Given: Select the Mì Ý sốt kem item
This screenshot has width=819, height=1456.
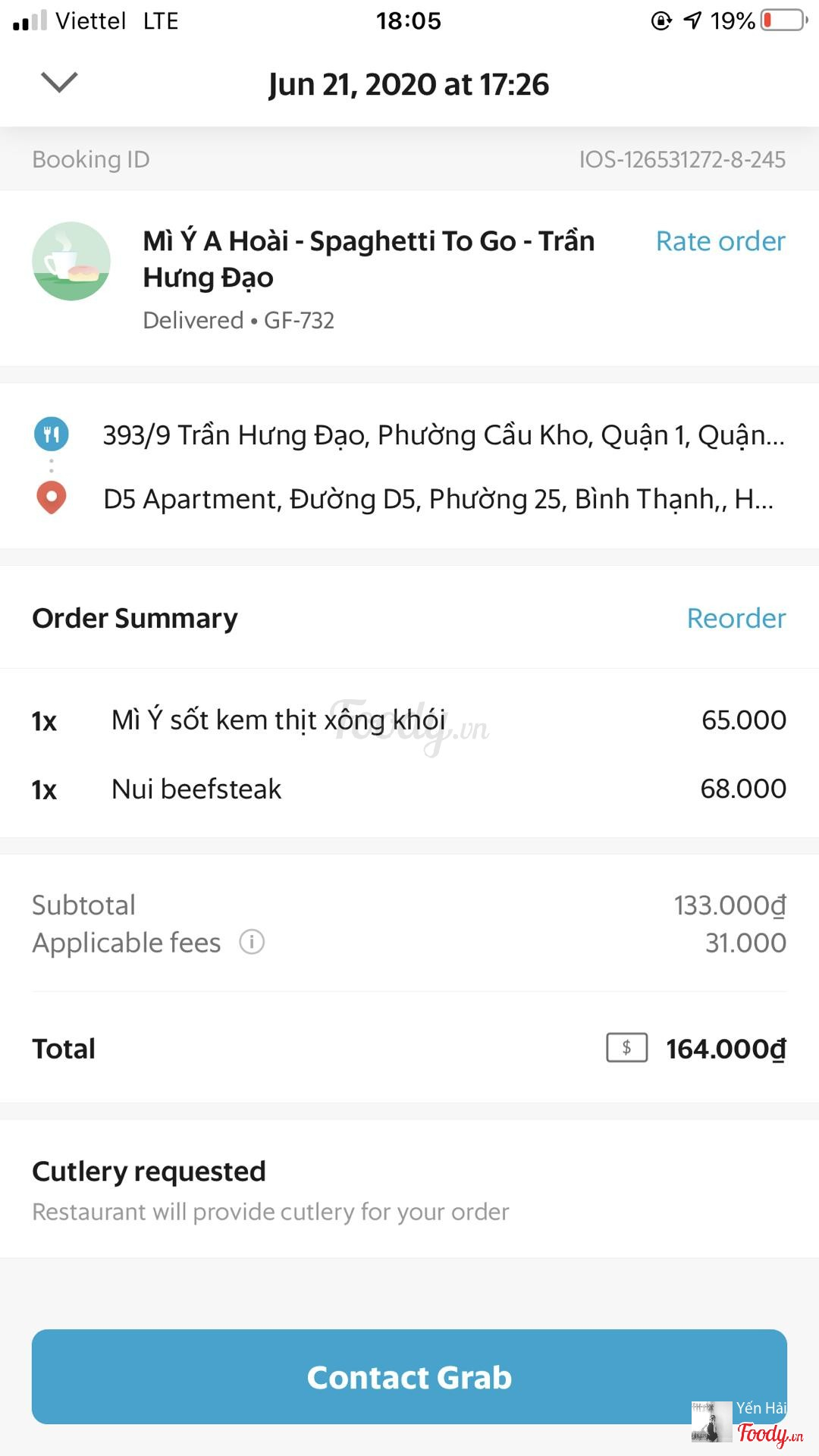Looking at the screenshot, I should tap(278, 720).
